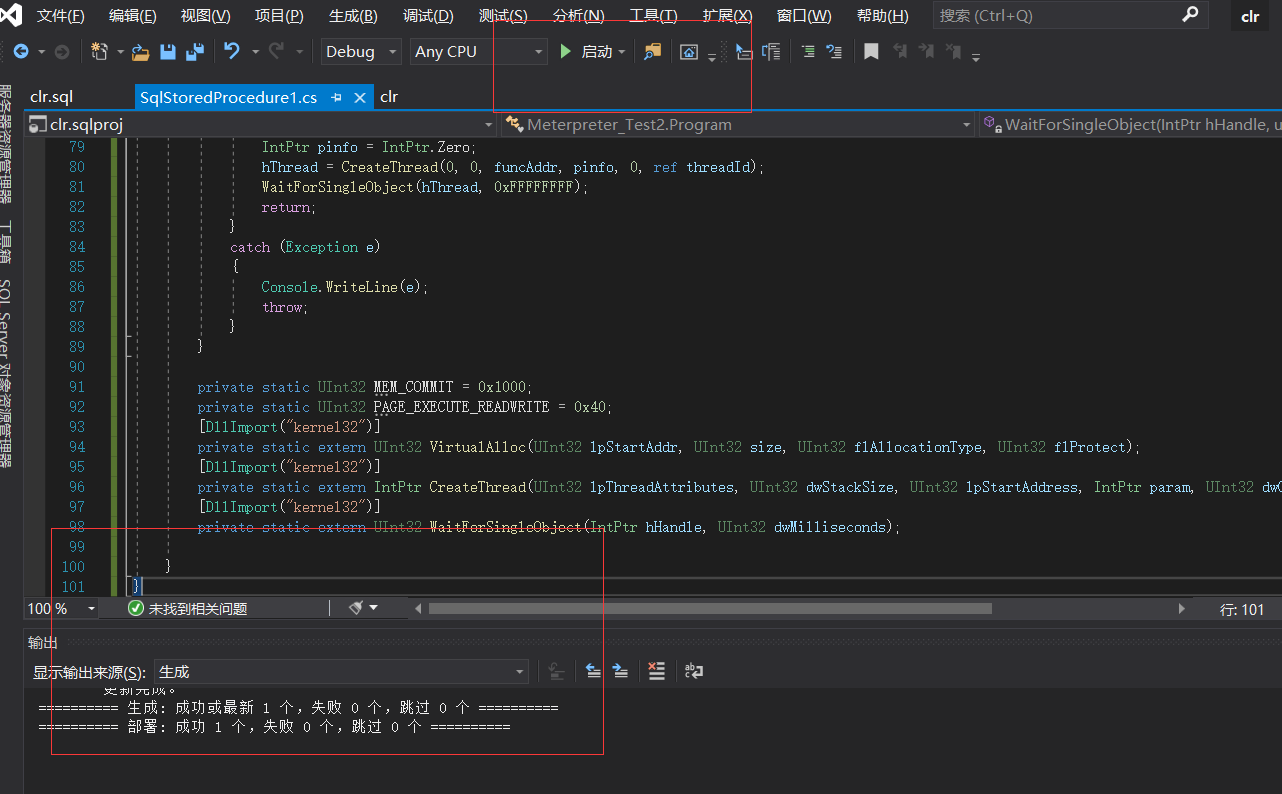Image resolution: width=1282 pixels, height=794 pixels.
Task: Close the SqlStoredProcedure1.cs tab
Action: 360,97
